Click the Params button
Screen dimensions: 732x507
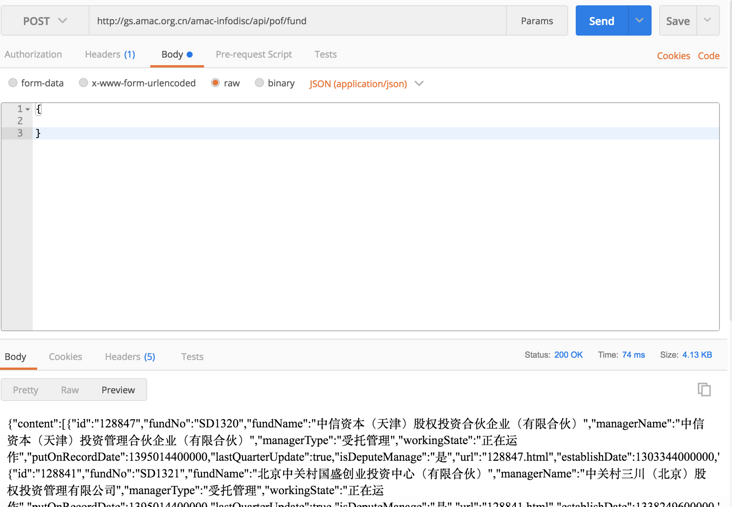pyautogui.click(x=536, y=21)
